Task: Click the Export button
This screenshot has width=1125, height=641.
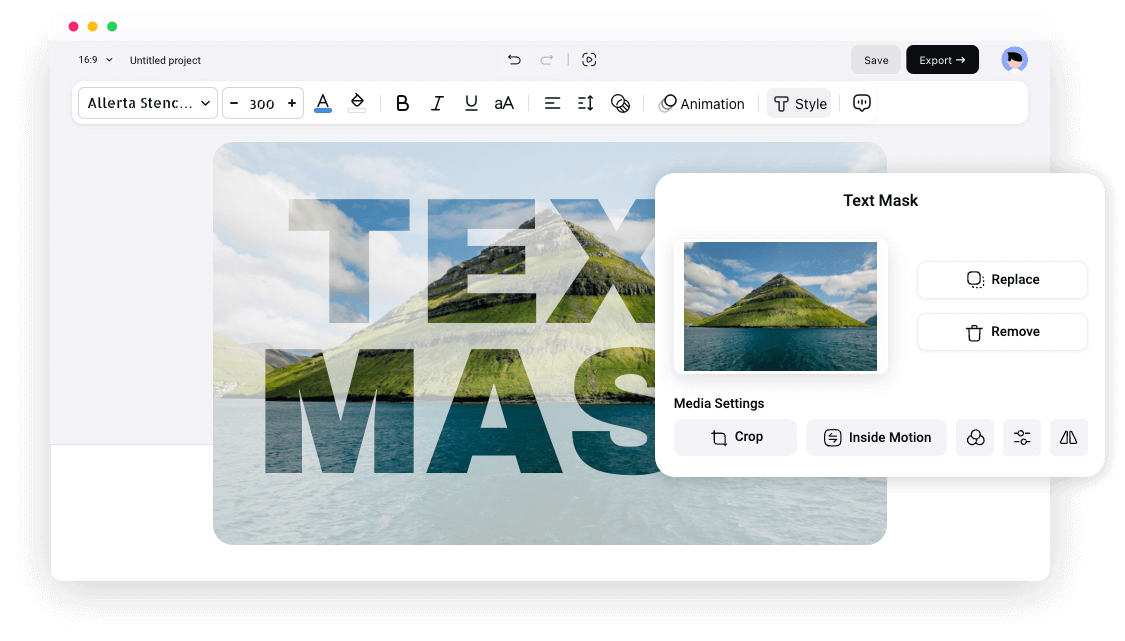Action: (x=942, y=60)
